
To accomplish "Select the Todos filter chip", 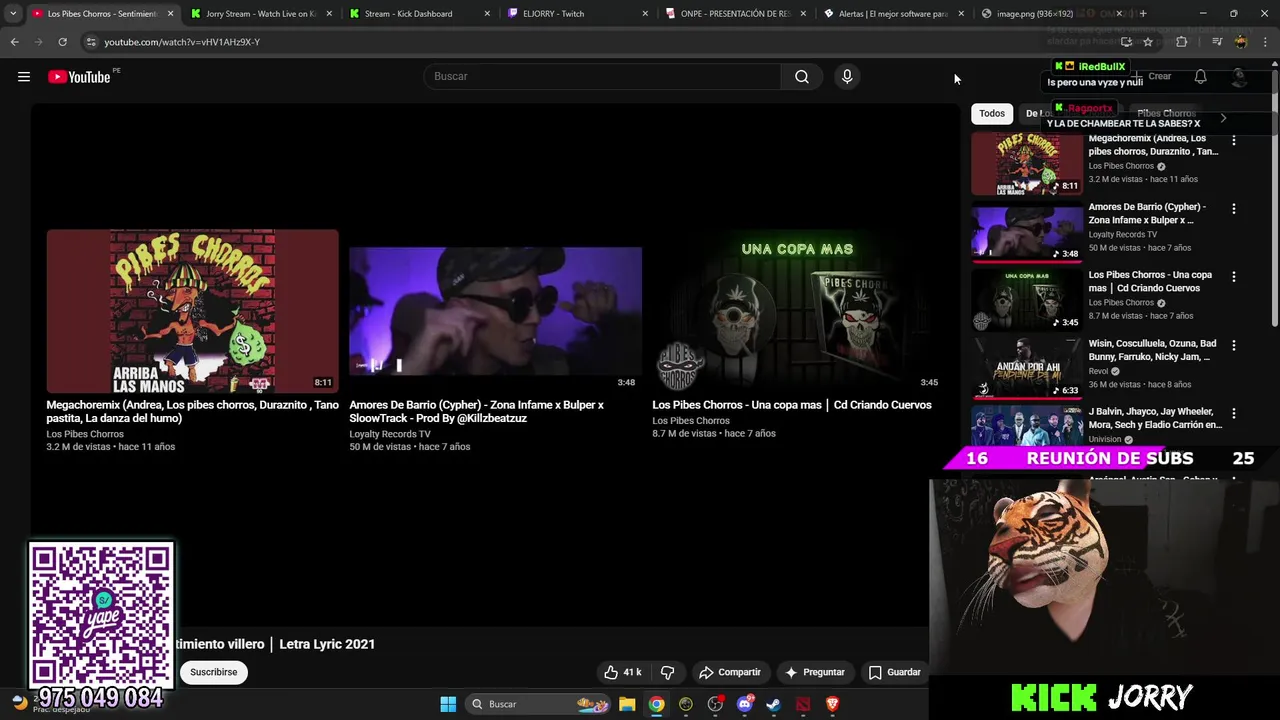I will point(992,114).
